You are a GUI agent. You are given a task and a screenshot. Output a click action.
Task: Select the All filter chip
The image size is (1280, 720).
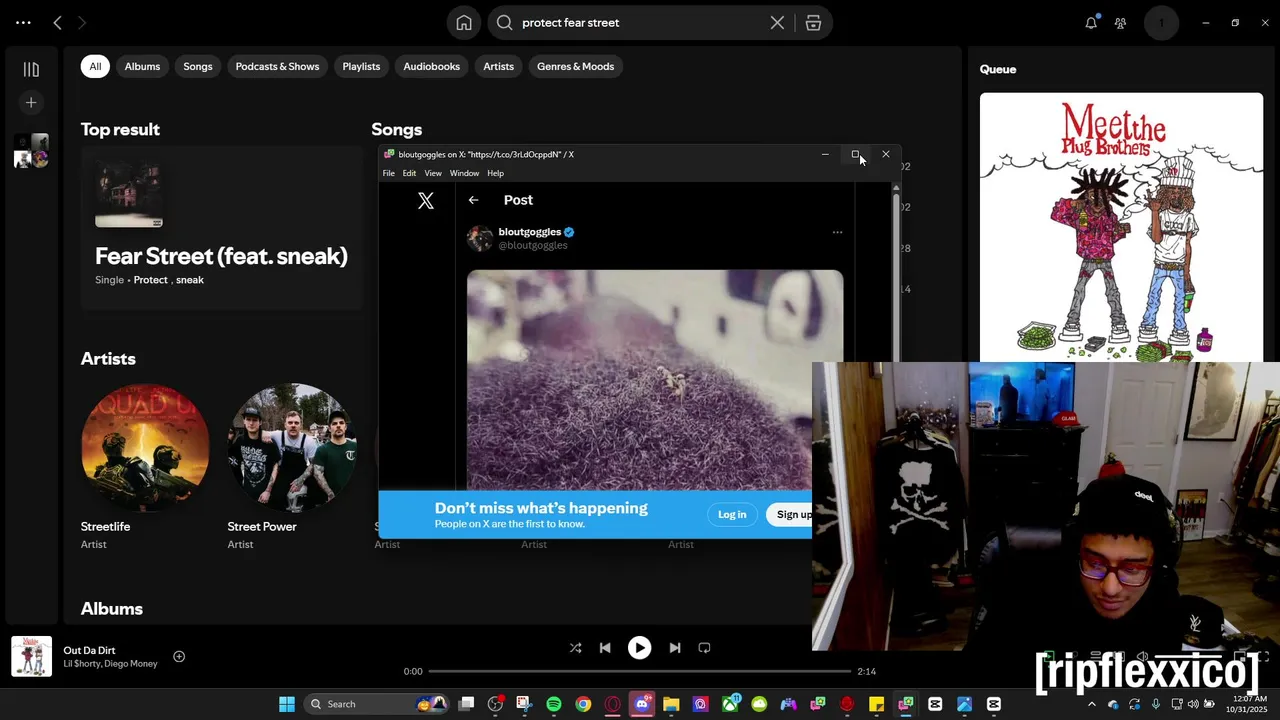[95, 67]
